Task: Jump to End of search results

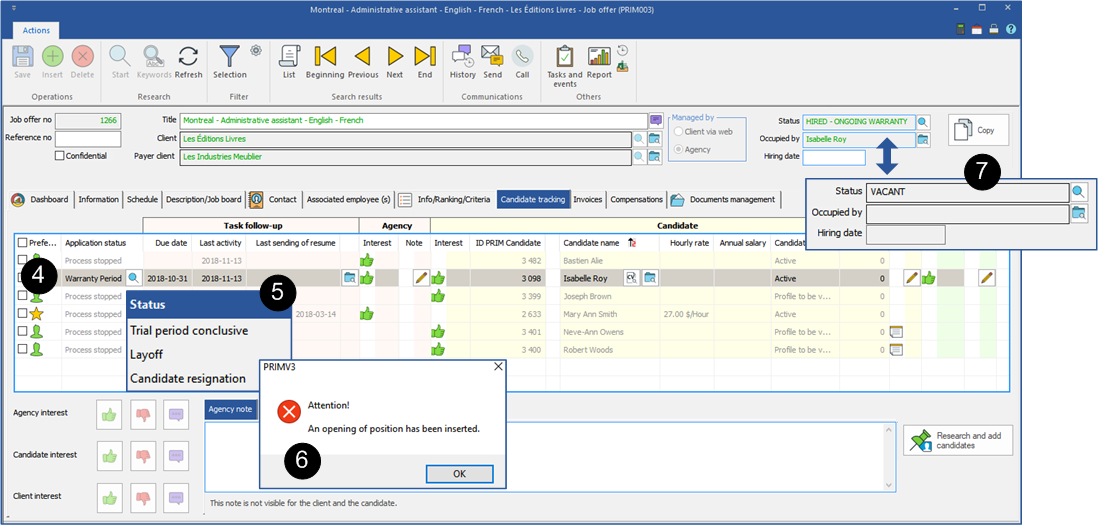Action: pos(425,56)
